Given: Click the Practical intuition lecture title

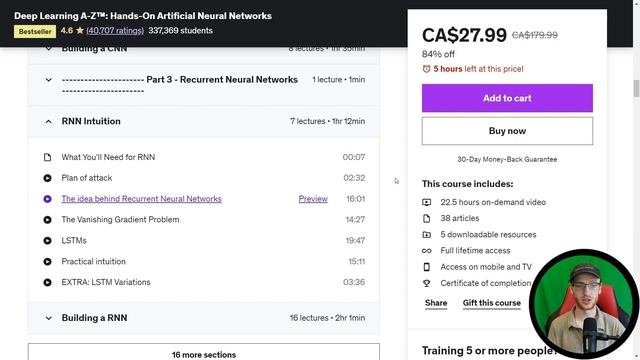Looking at the screenshot, I should [93, 261].
